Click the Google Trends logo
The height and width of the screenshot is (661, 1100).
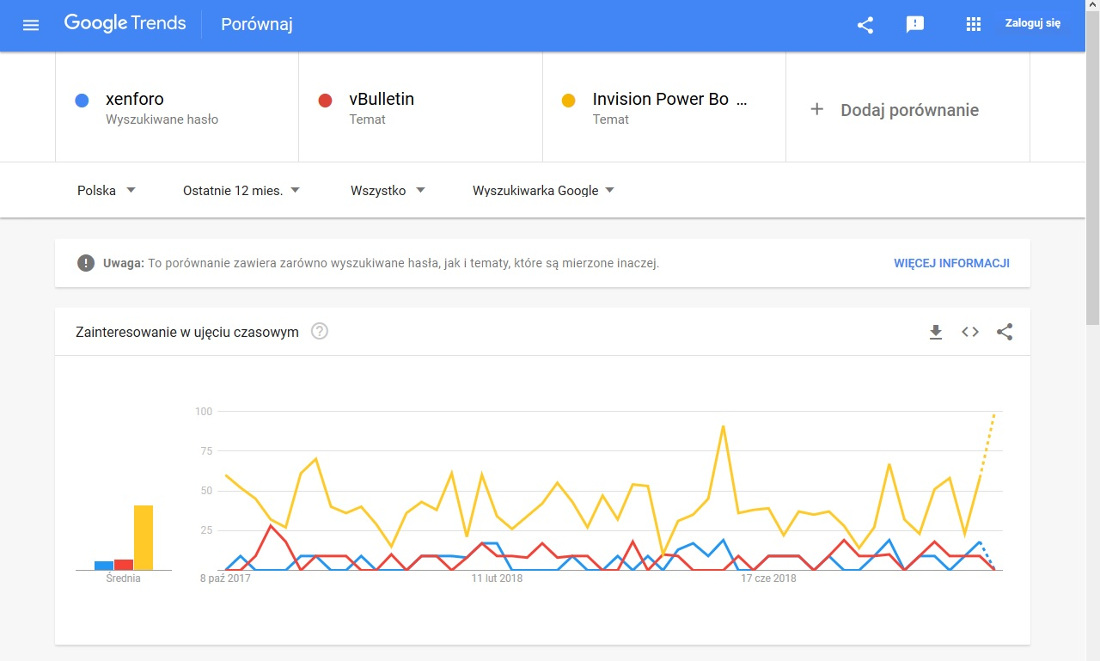[125, 24]
